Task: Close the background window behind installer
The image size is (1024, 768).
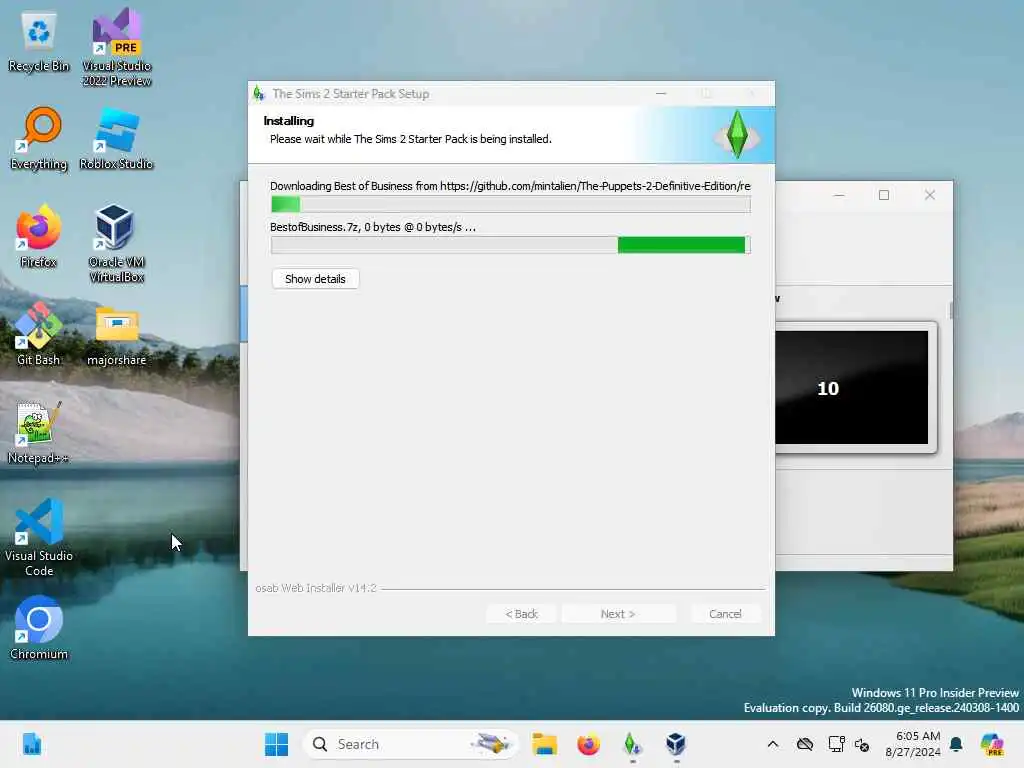Action: [929, 195]
